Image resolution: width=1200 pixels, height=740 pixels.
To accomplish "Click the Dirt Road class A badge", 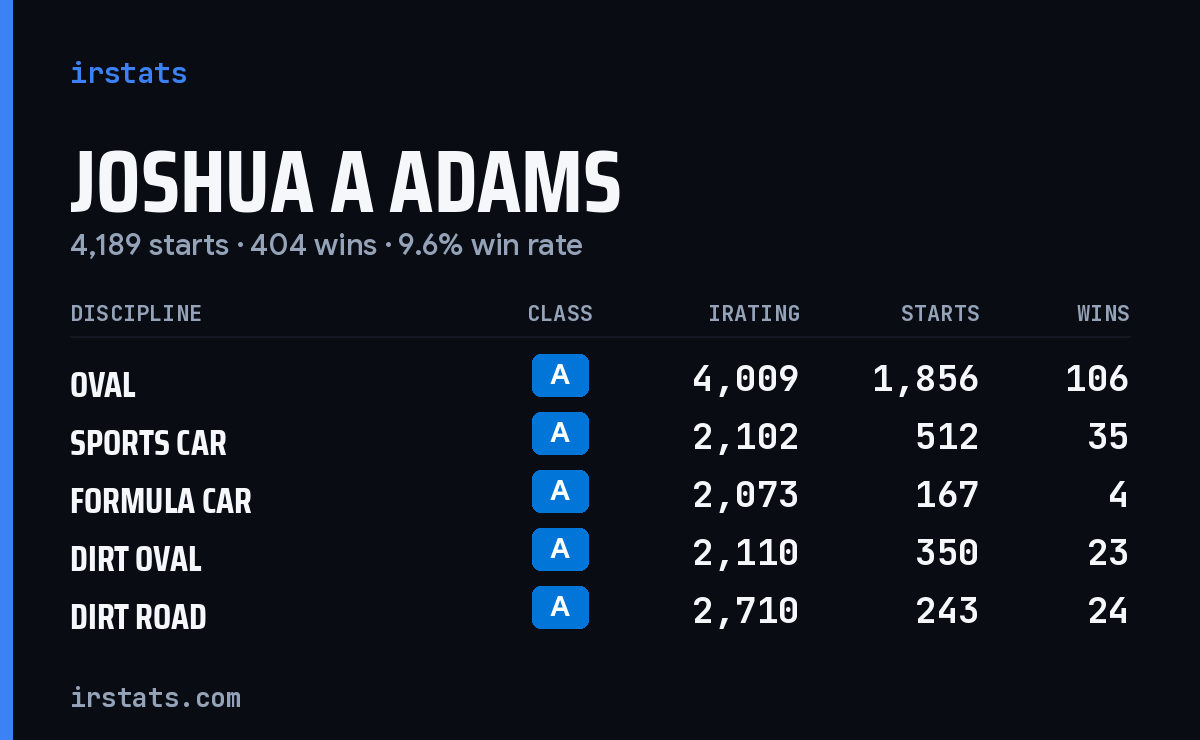I will [x=560, y=608].
